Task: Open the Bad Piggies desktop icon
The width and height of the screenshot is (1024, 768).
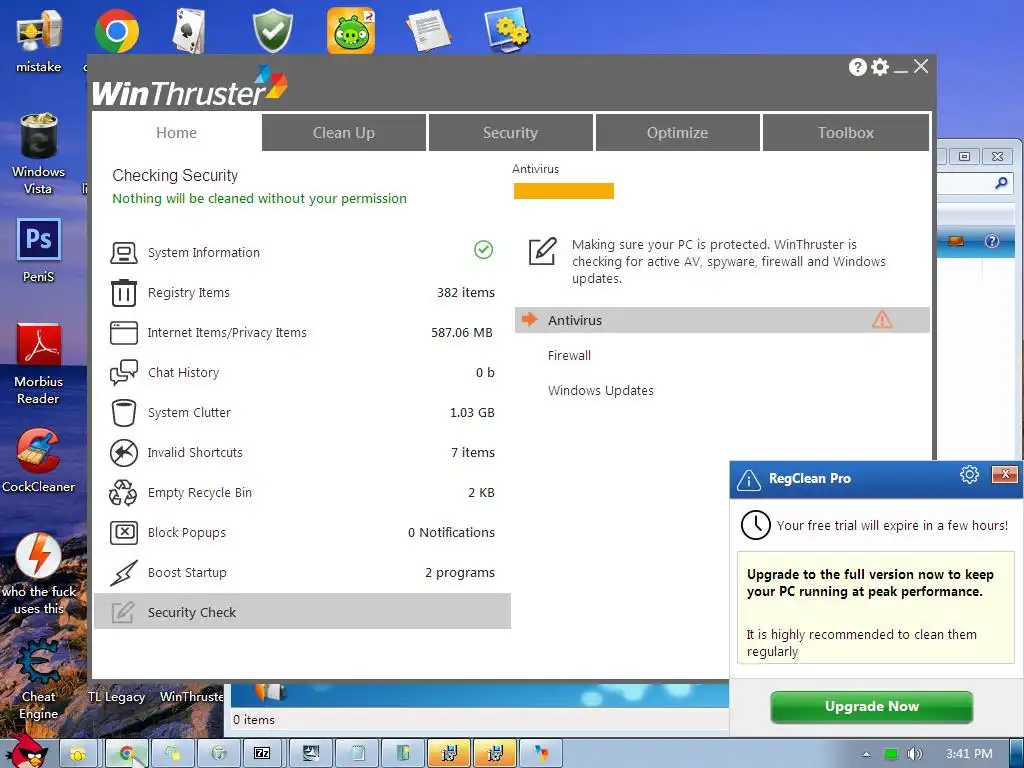Action: tap(351, 31)
